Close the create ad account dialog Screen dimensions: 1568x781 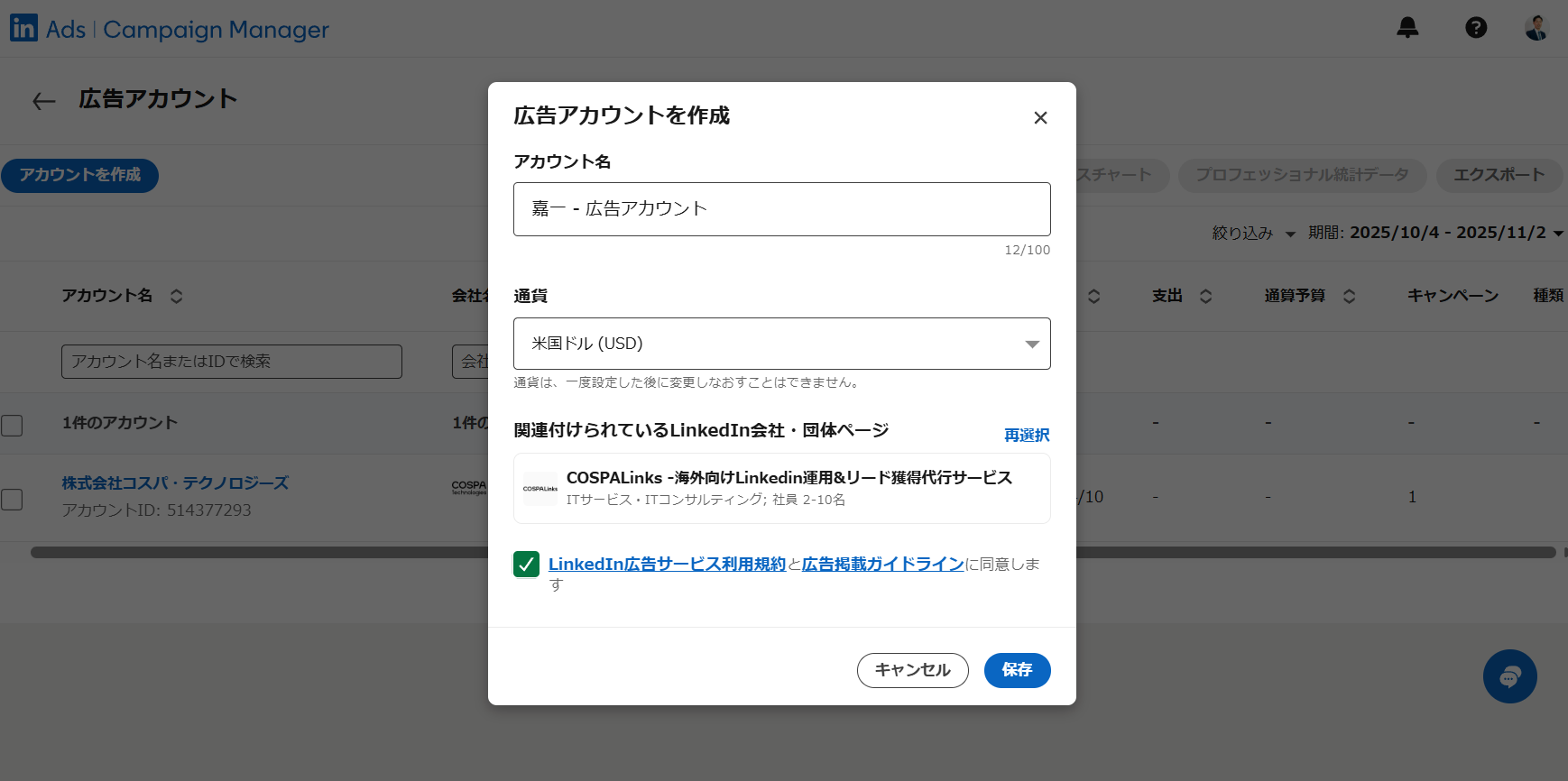pyautogui.click(x=1040, y=118)
